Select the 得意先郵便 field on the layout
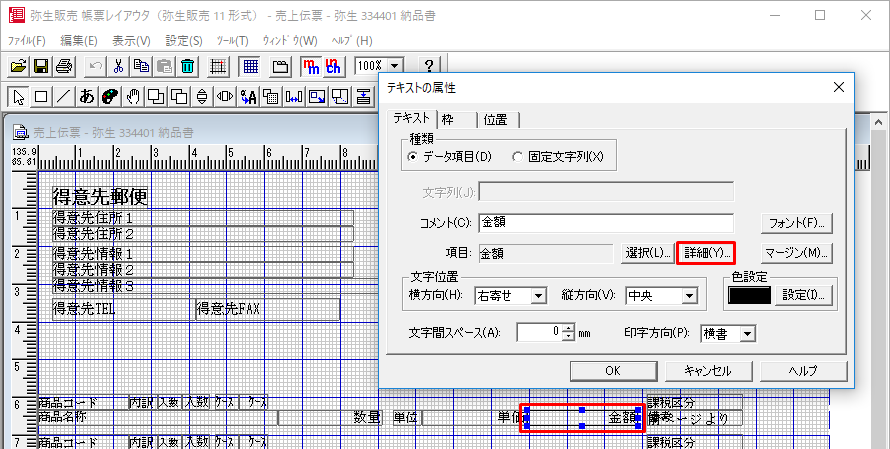The height and width of the screenshot is (449, 890). (x=100, y=197)
